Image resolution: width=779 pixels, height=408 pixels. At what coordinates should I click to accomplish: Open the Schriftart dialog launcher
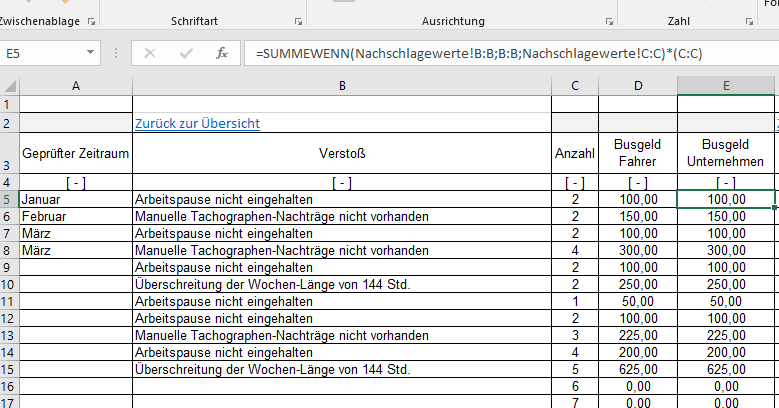(298, 21)
